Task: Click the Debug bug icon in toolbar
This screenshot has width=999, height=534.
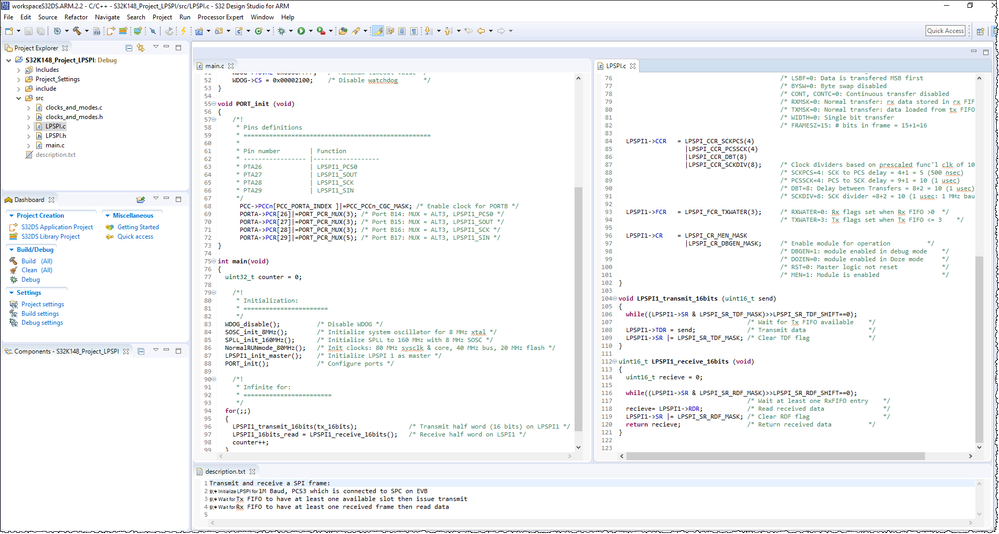Action: pyautogui.click(x=279, y=31)
